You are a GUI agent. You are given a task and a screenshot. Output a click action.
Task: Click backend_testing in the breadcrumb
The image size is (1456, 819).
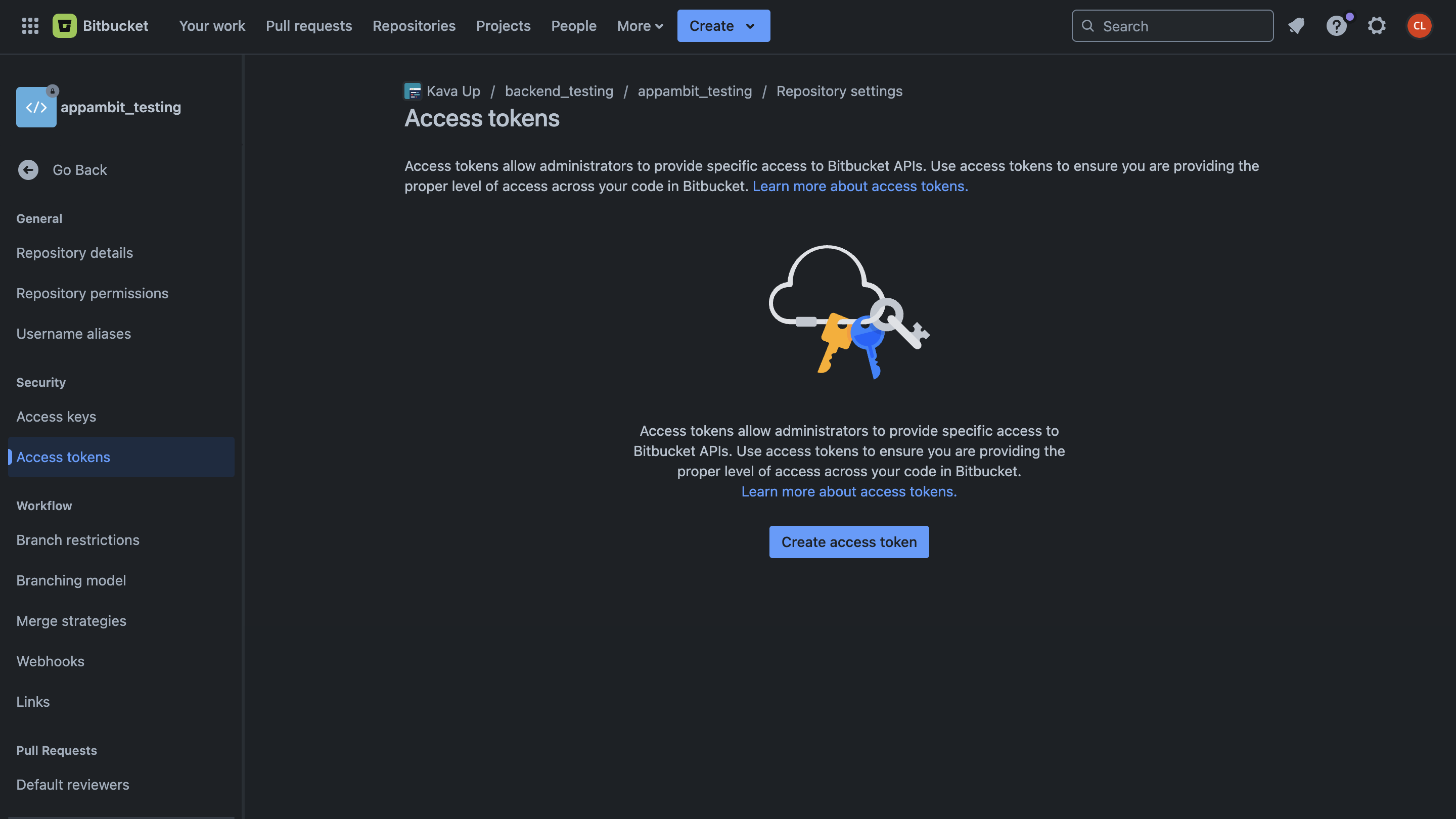coord(559,91)
